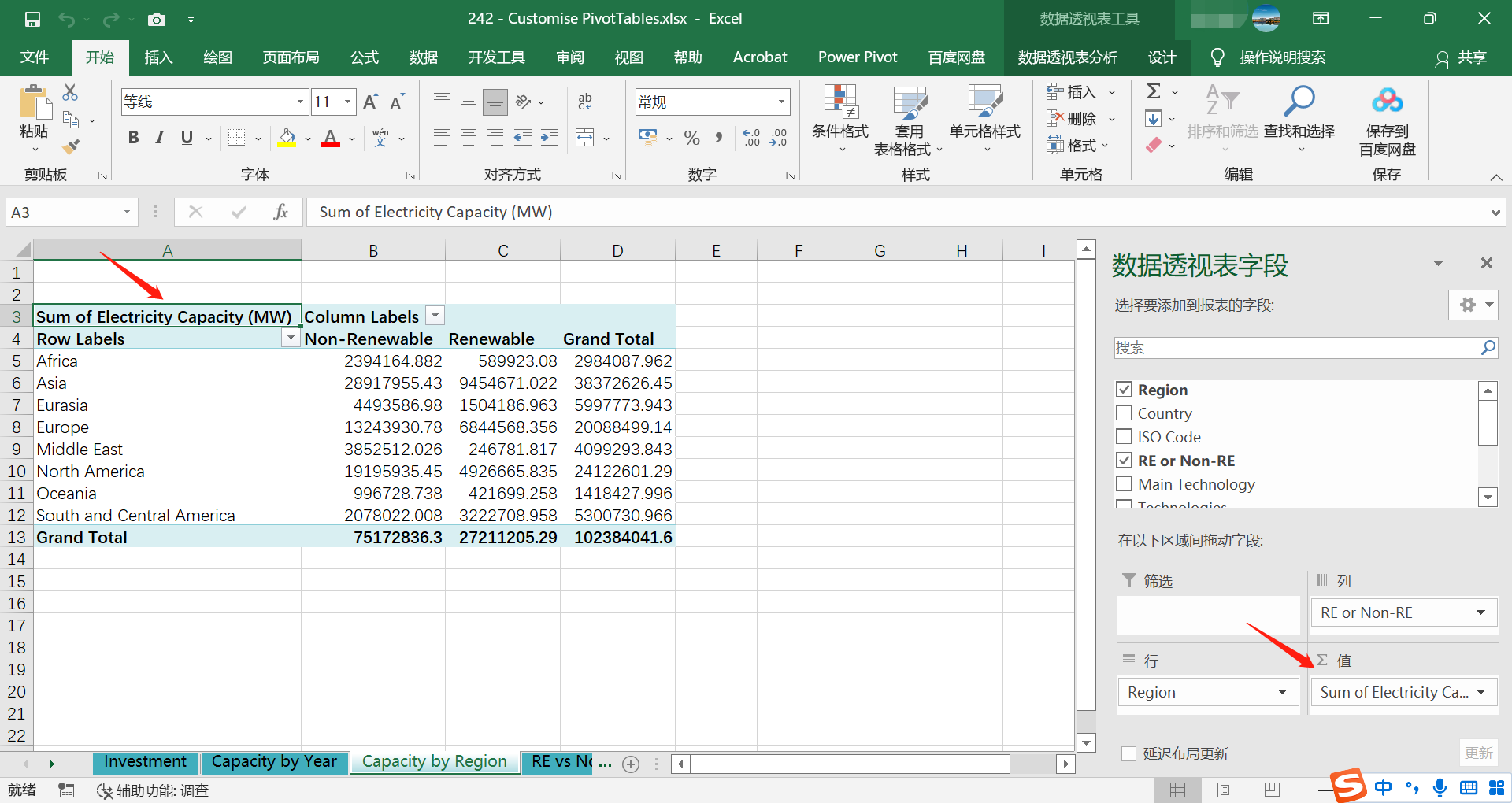Open the Insert ribbon tab

(158, 57)
